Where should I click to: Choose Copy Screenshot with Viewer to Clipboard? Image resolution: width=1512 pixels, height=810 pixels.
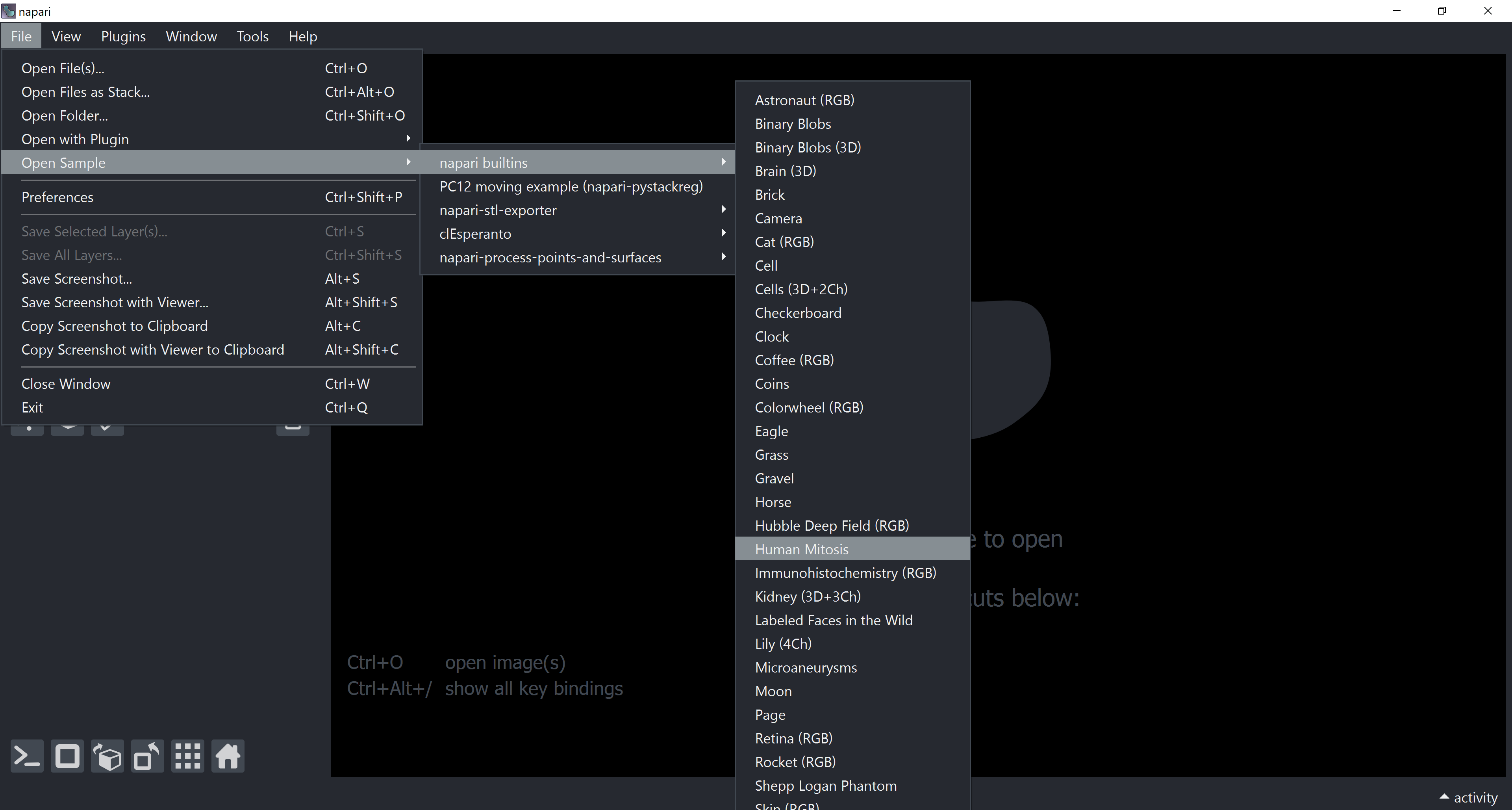click(212, 349)
